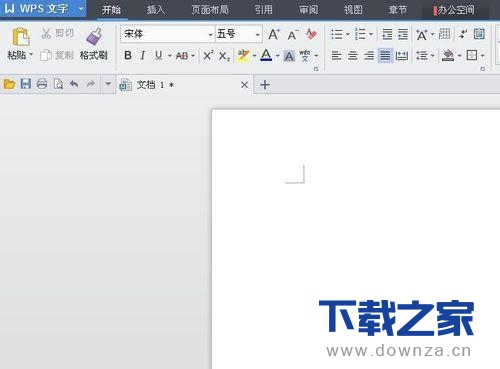Expand numbered list dropdown arrow
This screenshot has width=500, height=369.
coord(371,34)
